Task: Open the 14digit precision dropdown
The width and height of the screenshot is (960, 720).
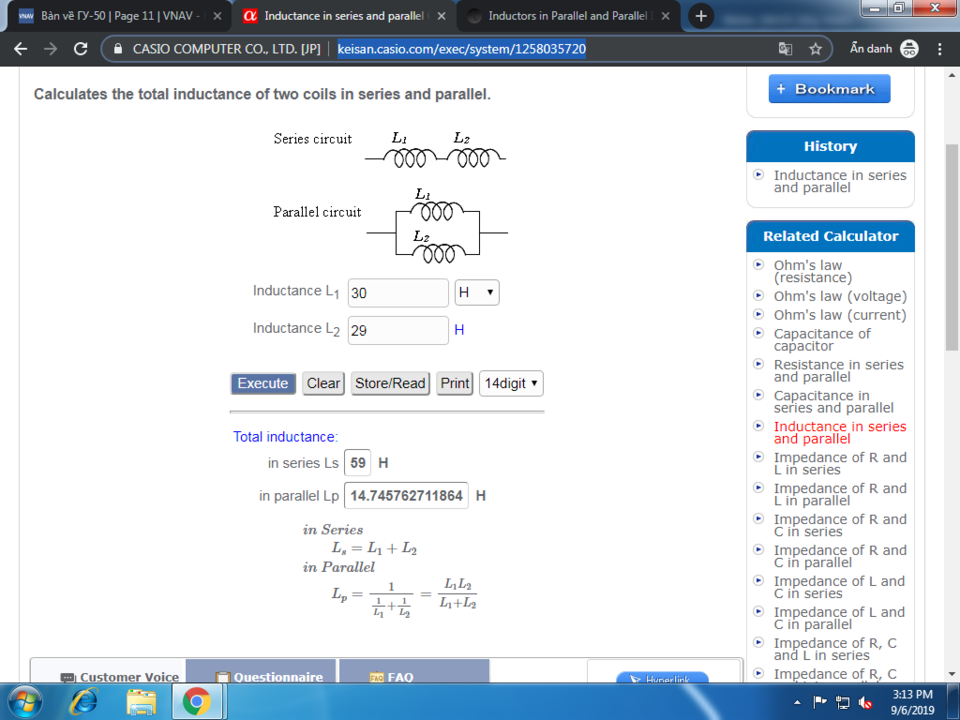Action: (x=511, y=383)
